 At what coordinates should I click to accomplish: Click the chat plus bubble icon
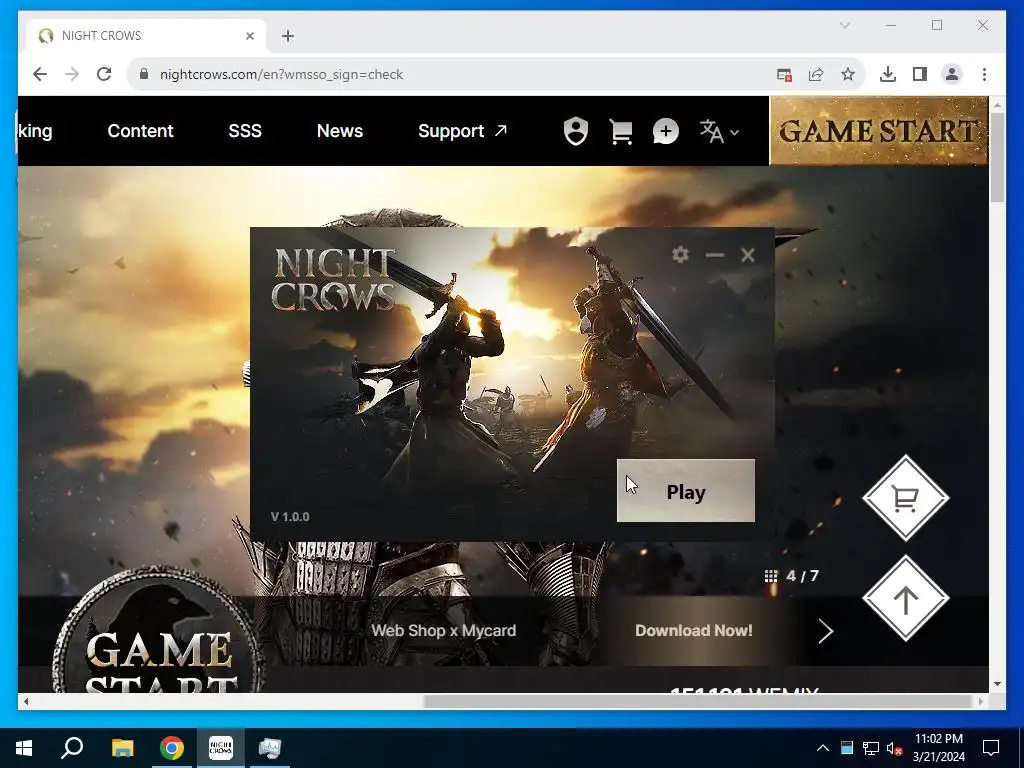pos(665,132)
